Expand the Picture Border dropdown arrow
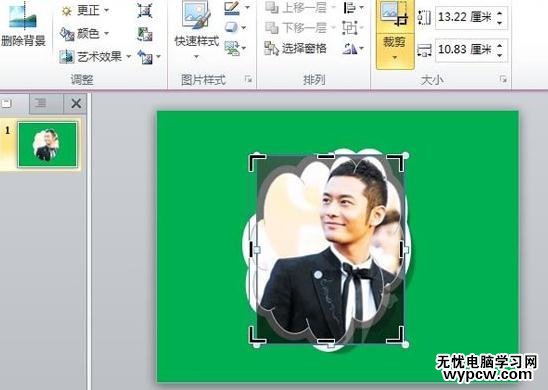Viewport: 548px width, 390px height. click(247, 8)
